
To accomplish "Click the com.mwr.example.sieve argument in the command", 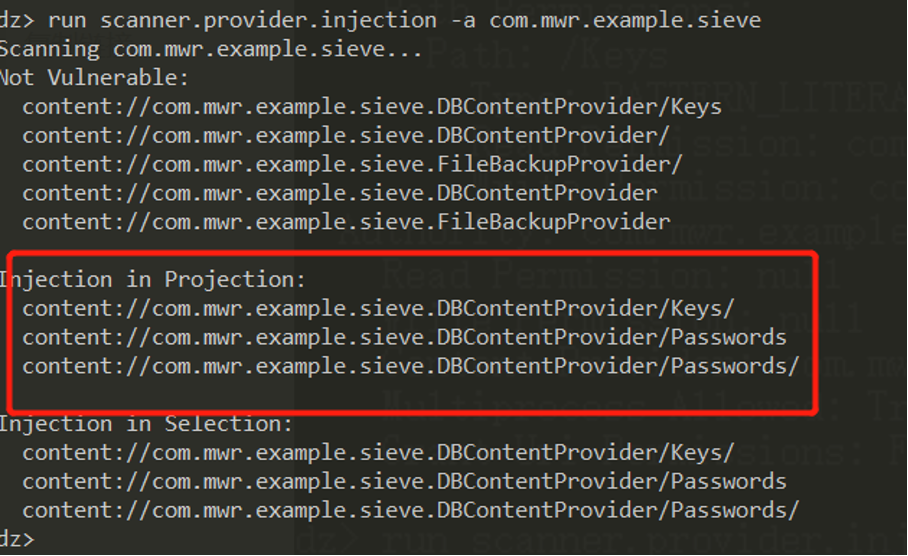I will coord(625,20).
